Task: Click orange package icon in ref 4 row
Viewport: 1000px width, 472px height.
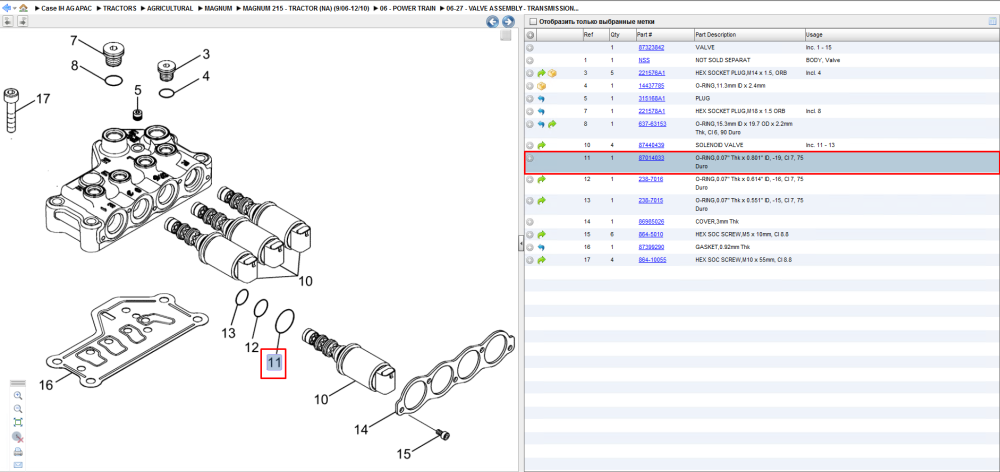Action: (541, 85)
